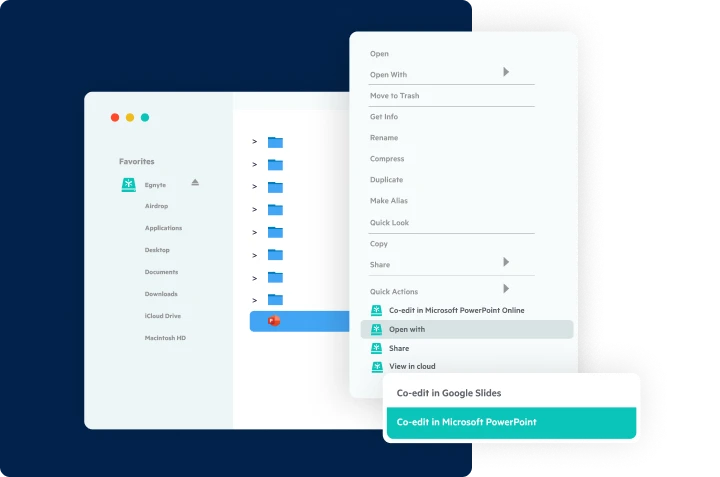Choose Open from the context menu
The height and width of the screenshot is (477, 720).
click(379, 54)
